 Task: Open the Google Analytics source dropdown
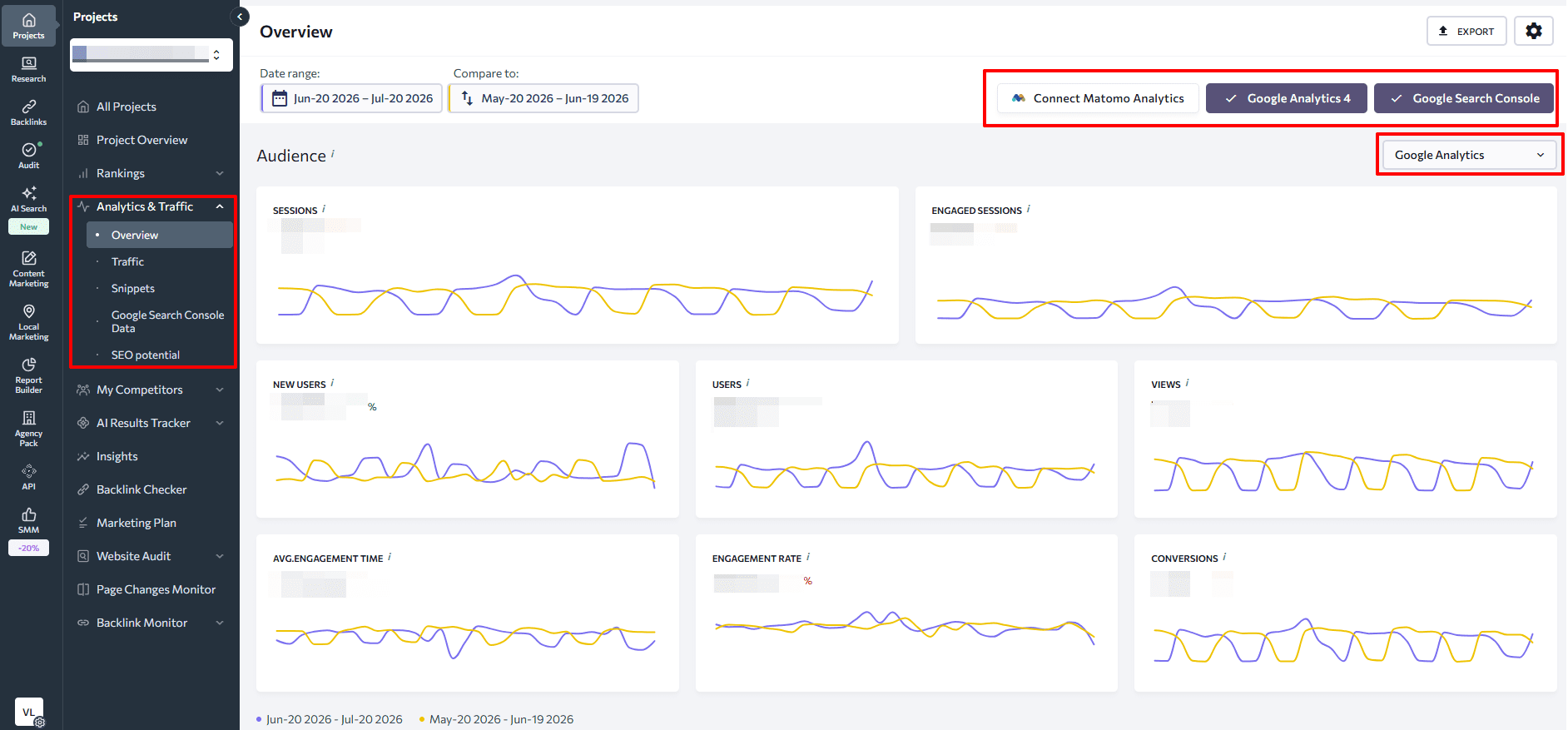pyautogui.click(x=1469, y=155)
